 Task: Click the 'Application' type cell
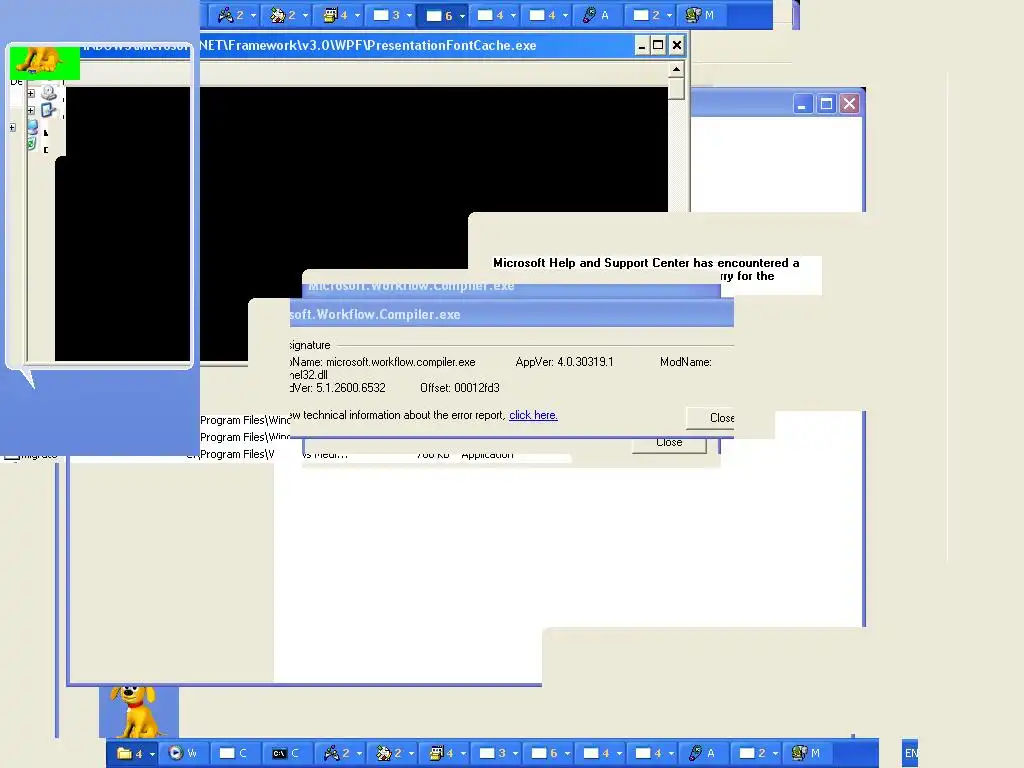[x=487, y=455]
